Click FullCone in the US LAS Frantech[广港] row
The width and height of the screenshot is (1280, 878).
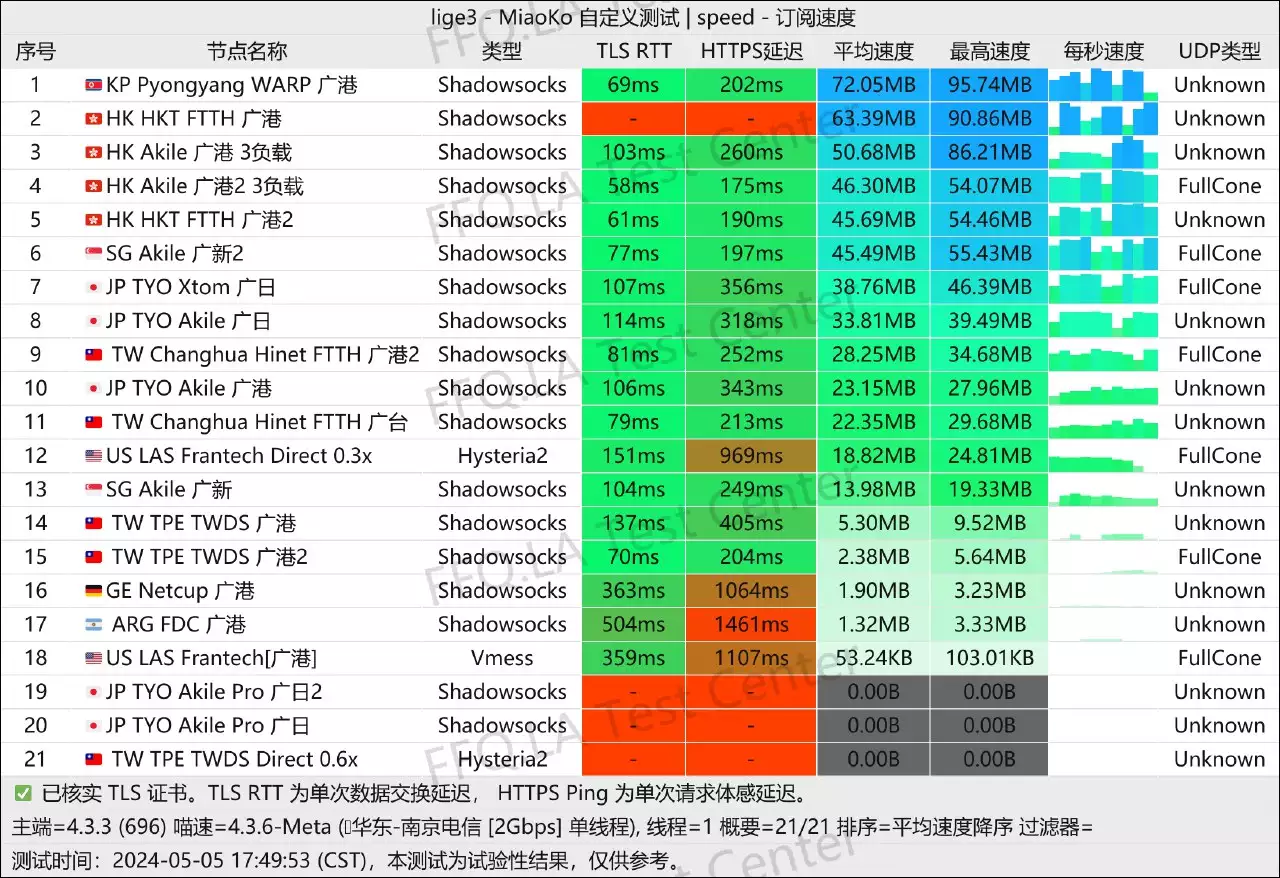[1219, 659]
